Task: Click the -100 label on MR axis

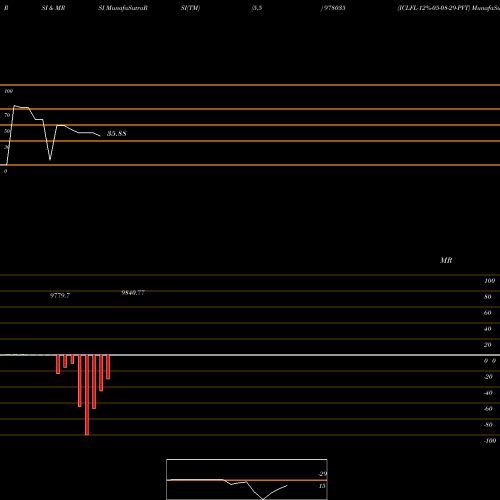Action: pos(490,441)
